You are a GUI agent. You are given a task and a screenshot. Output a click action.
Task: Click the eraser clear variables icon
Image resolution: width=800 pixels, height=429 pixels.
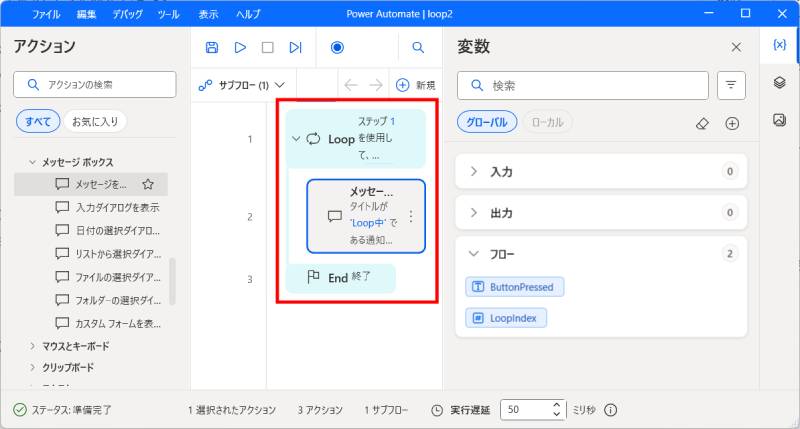click(702, 123)
